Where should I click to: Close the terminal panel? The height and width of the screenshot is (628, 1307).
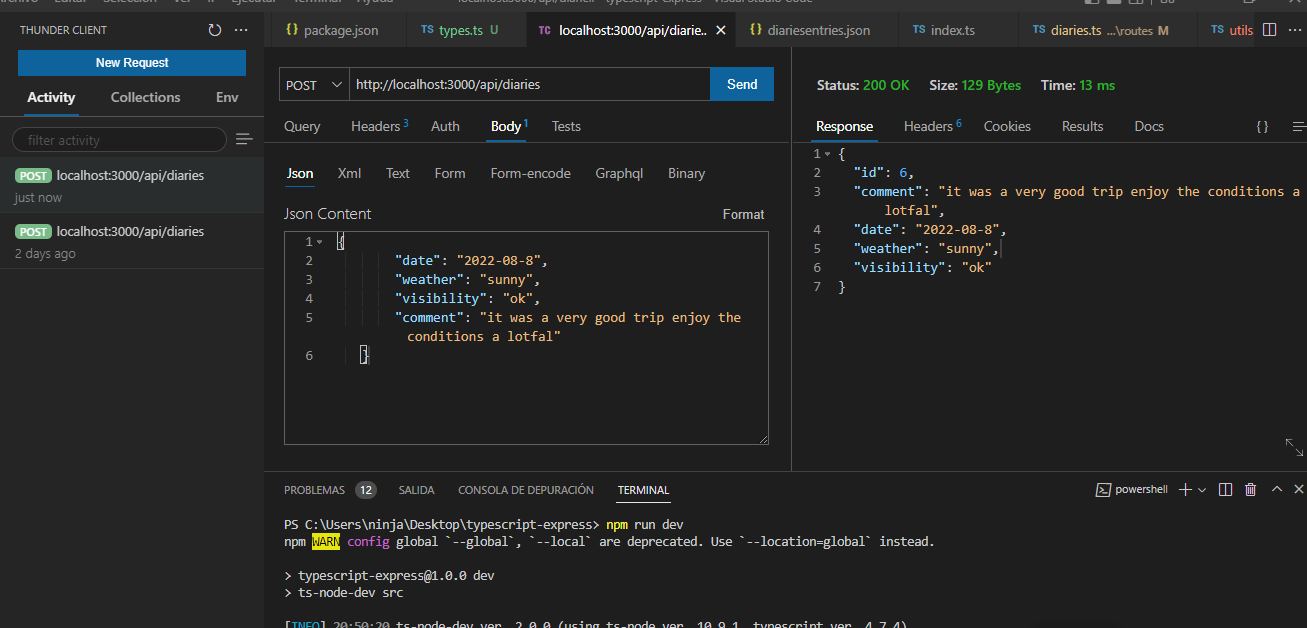[x=1299, y=489]
